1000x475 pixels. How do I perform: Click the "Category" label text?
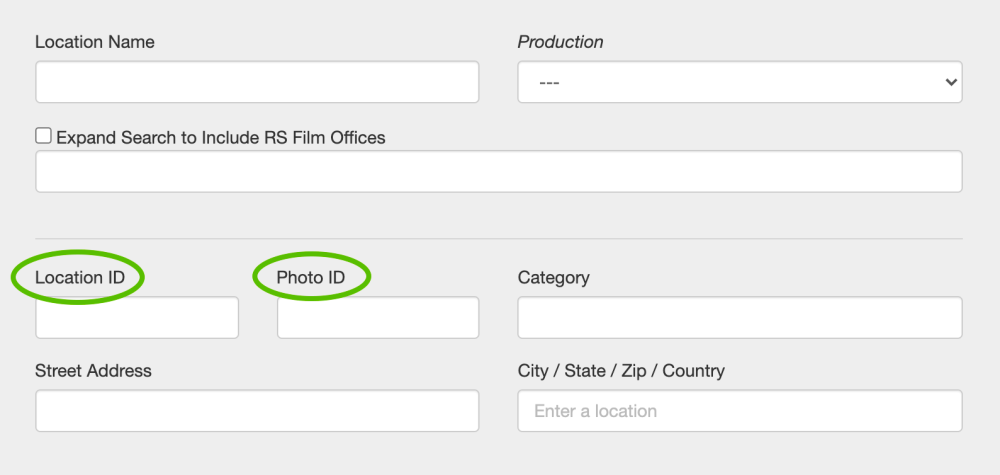553,277
